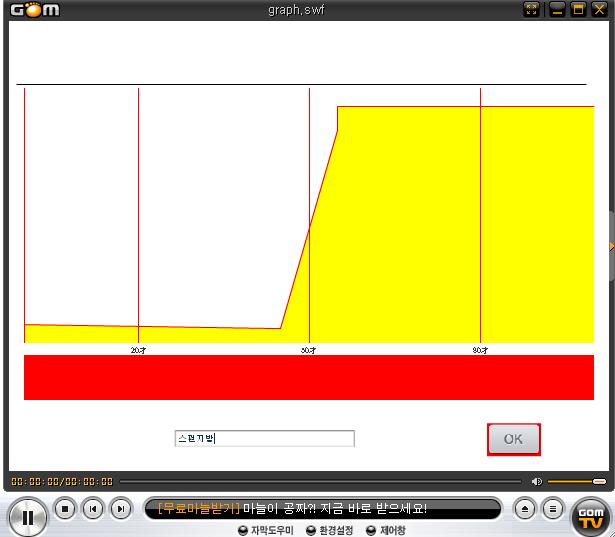Toggle 자막도우미 subtitle helper
Viewport: 615px width, 537px height.
(267, 530)
